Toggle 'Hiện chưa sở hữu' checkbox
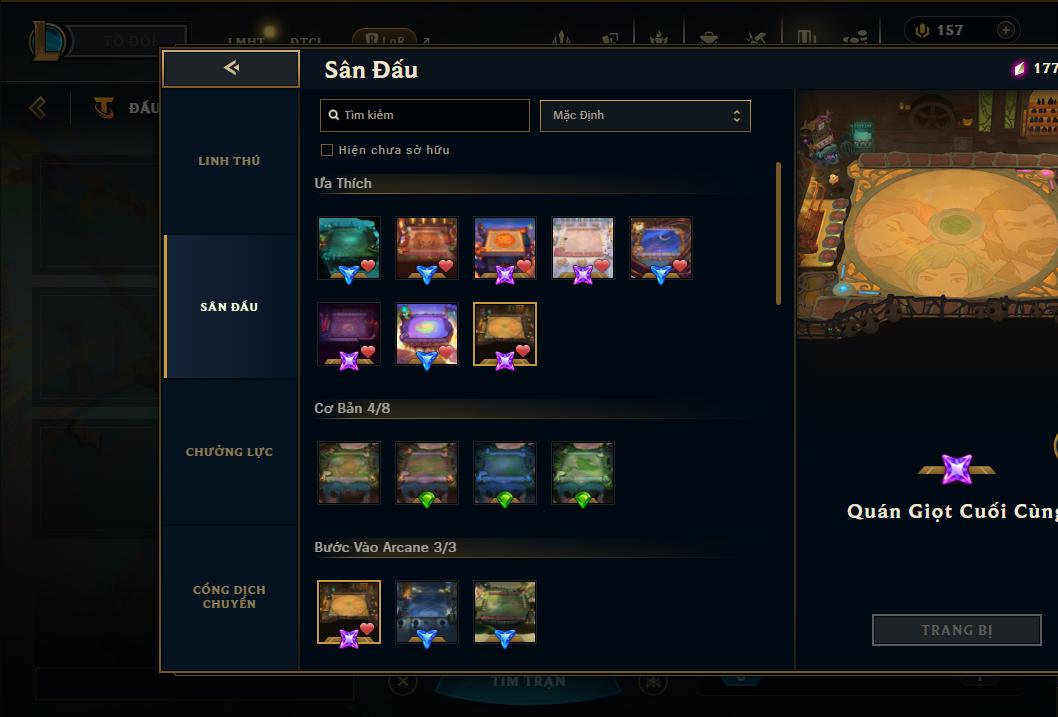This screenshot has height=717, width=1058. [x=327, y=150]
